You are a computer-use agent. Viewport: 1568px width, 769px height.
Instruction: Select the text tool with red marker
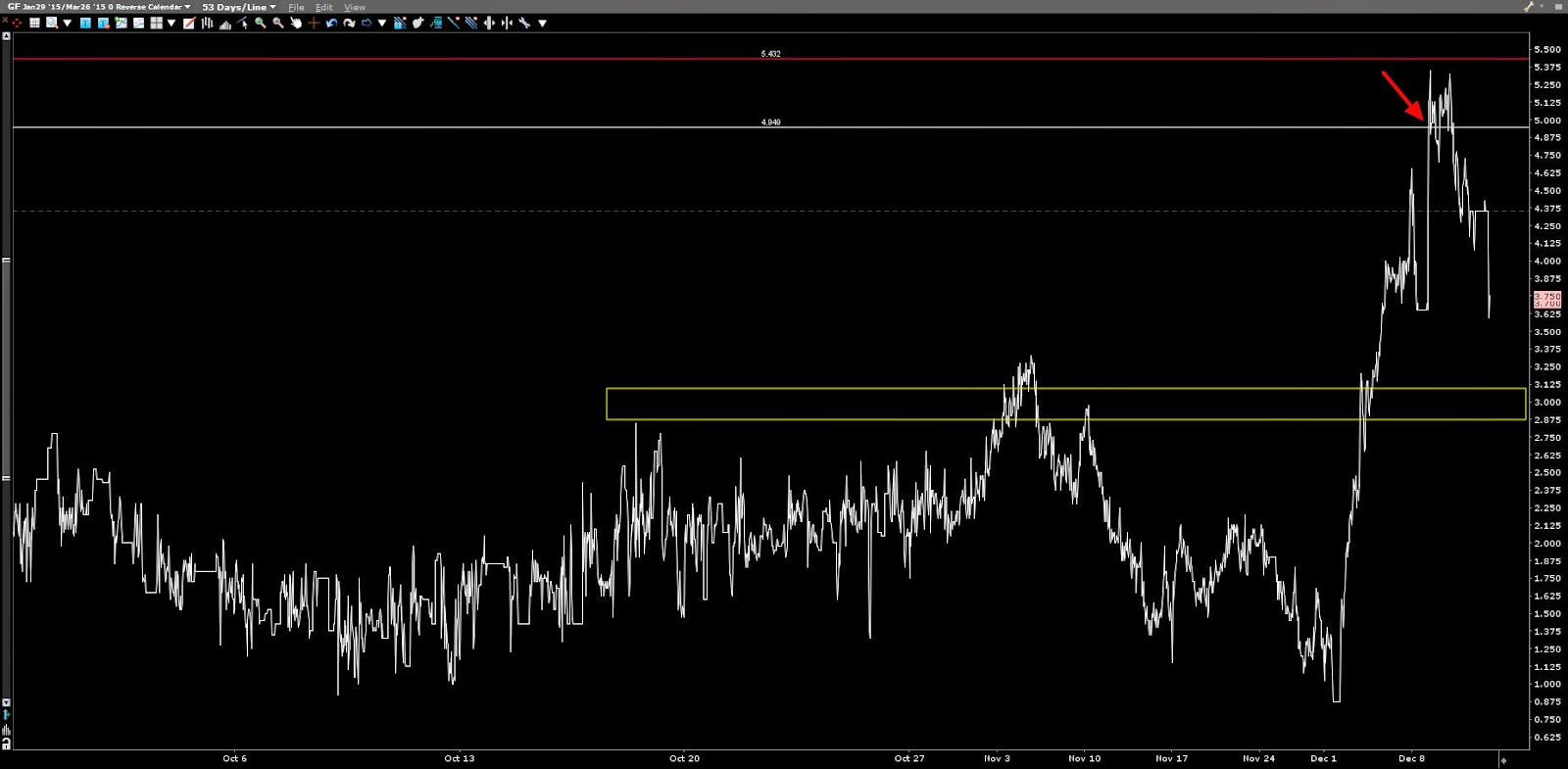[103, 23]
